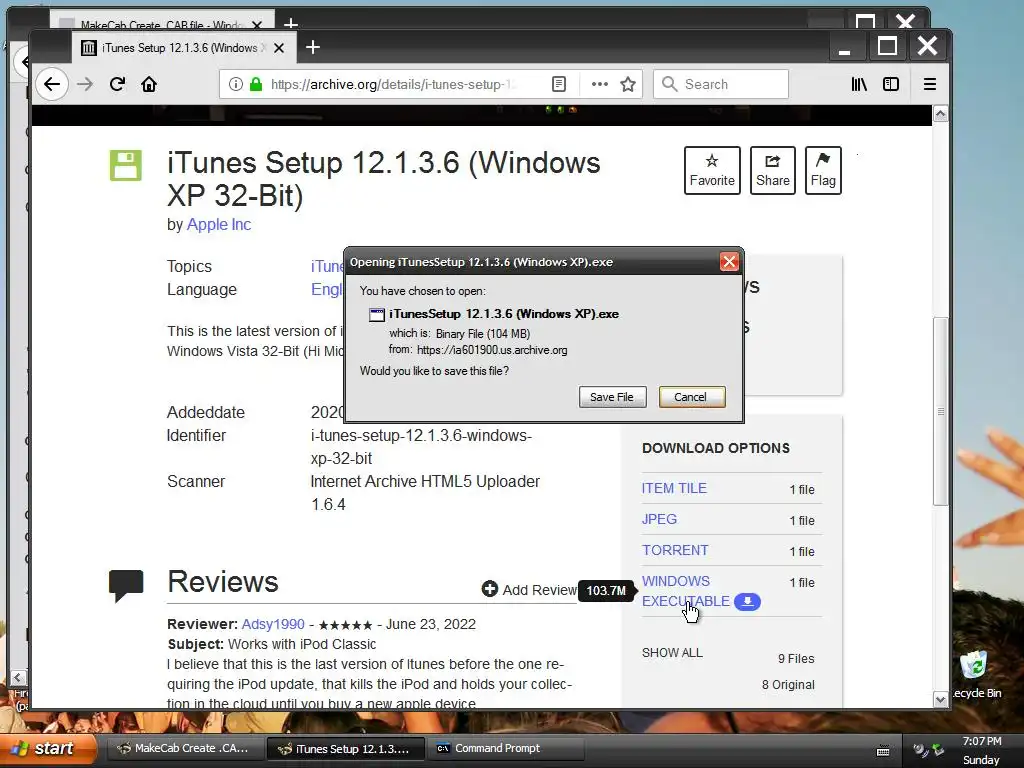Toggle reader view in address bar
This screenshot has height=768, width=1024.
coord(559,84)
